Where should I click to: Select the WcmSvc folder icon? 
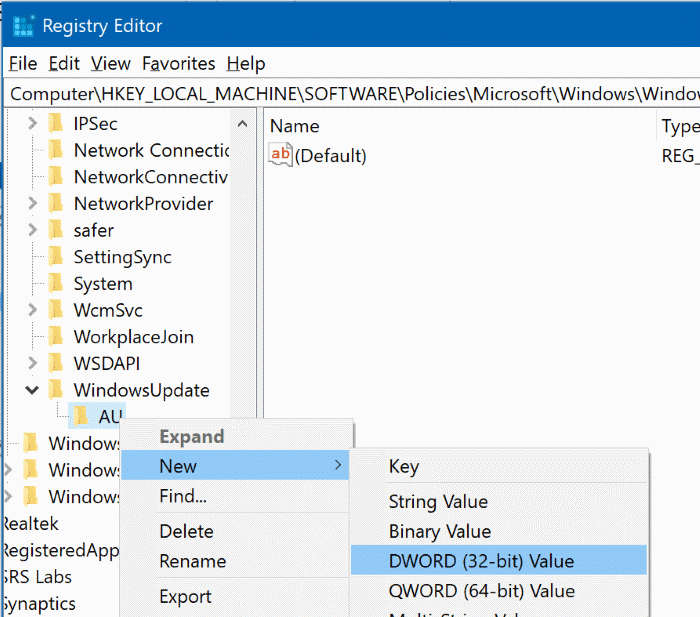click(56, 310)
